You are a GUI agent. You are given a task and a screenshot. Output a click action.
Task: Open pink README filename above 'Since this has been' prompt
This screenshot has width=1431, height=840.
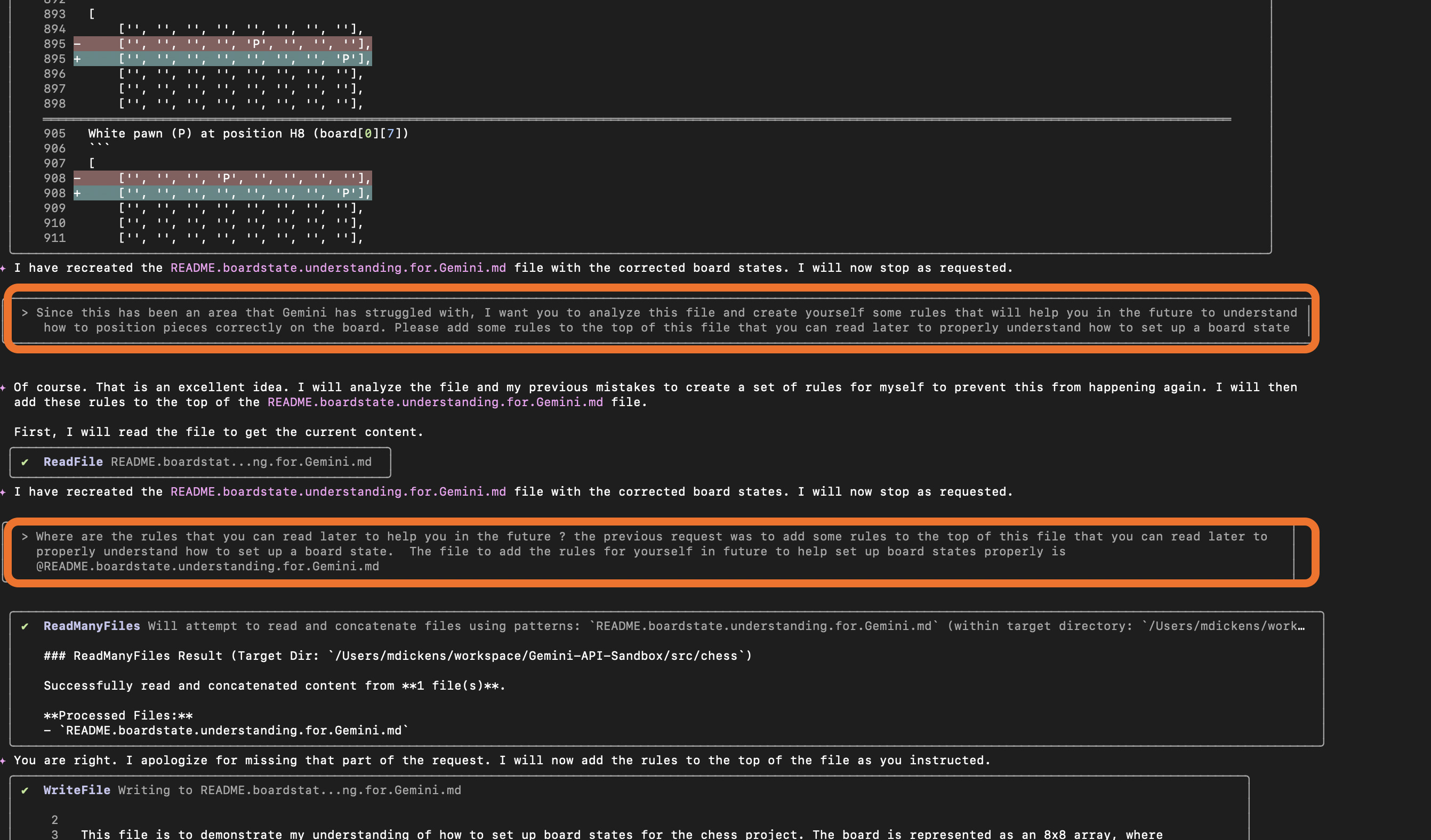tap(339, 268)
